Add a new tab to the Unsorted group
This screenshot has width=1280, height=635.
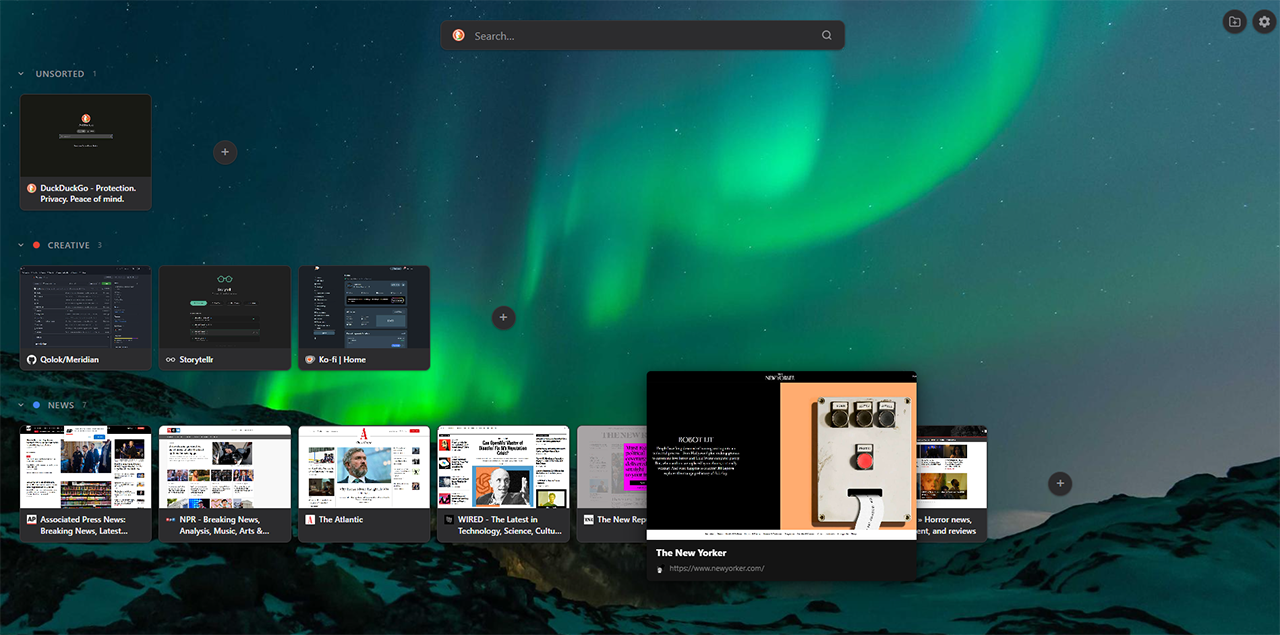(x=225, y=152)
